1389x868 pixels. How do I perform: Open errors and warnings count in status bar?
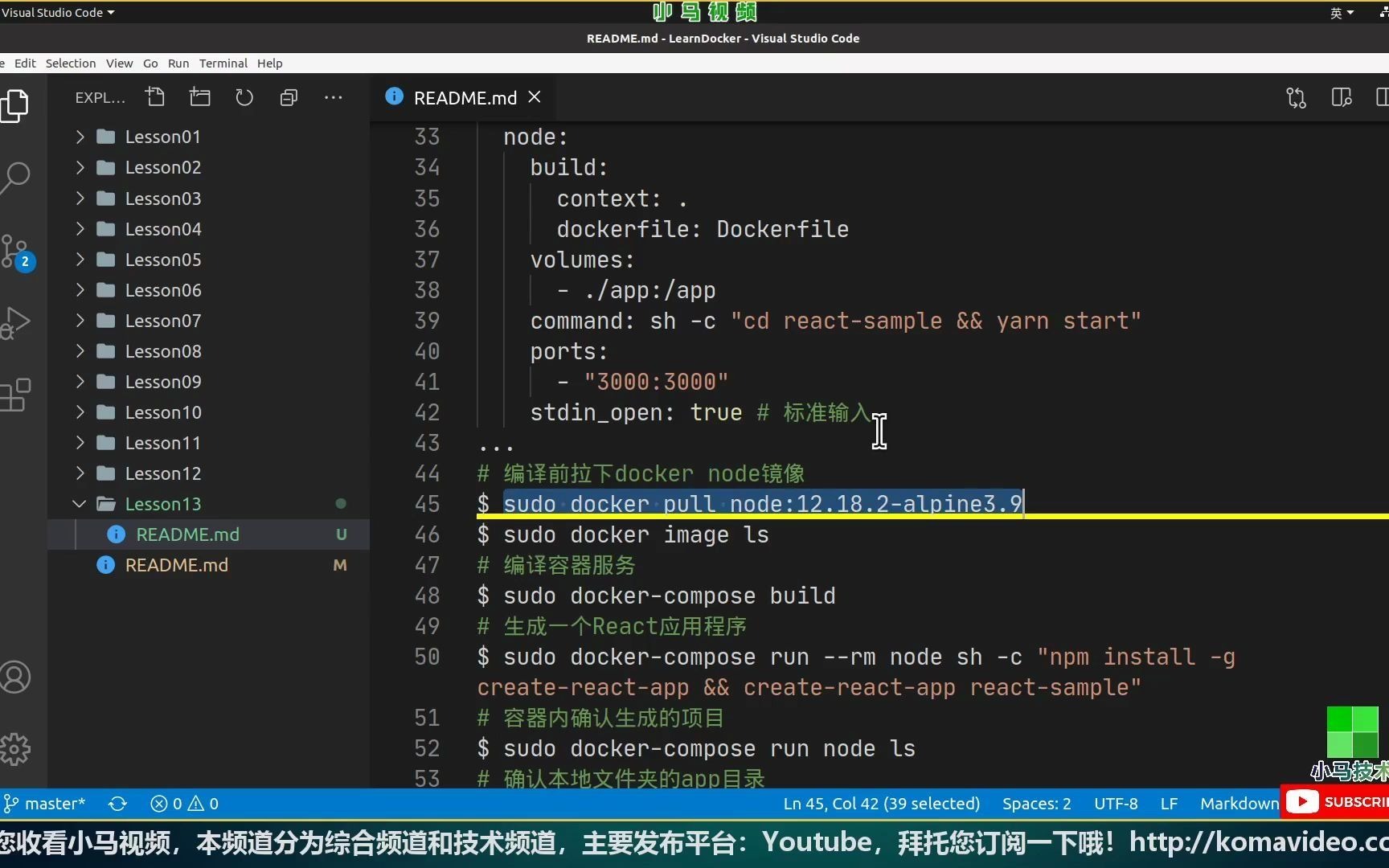pyautogui.click(x=184, y=804)
